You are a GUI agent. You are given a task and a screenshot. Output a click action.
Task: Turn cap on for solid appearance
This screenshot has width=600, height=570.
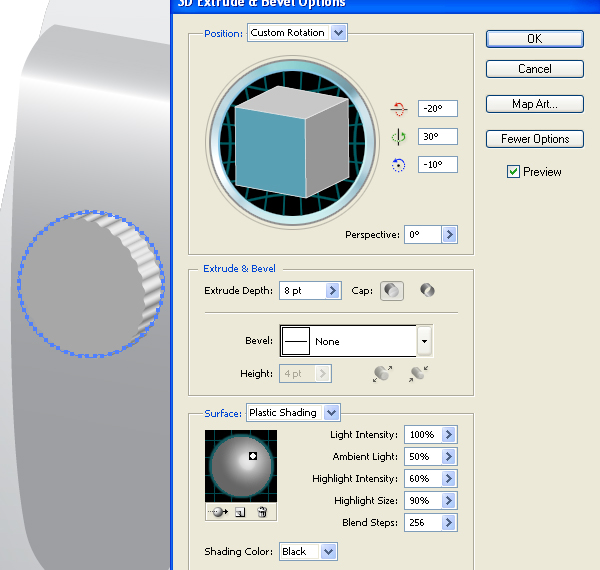pos(391,291)
